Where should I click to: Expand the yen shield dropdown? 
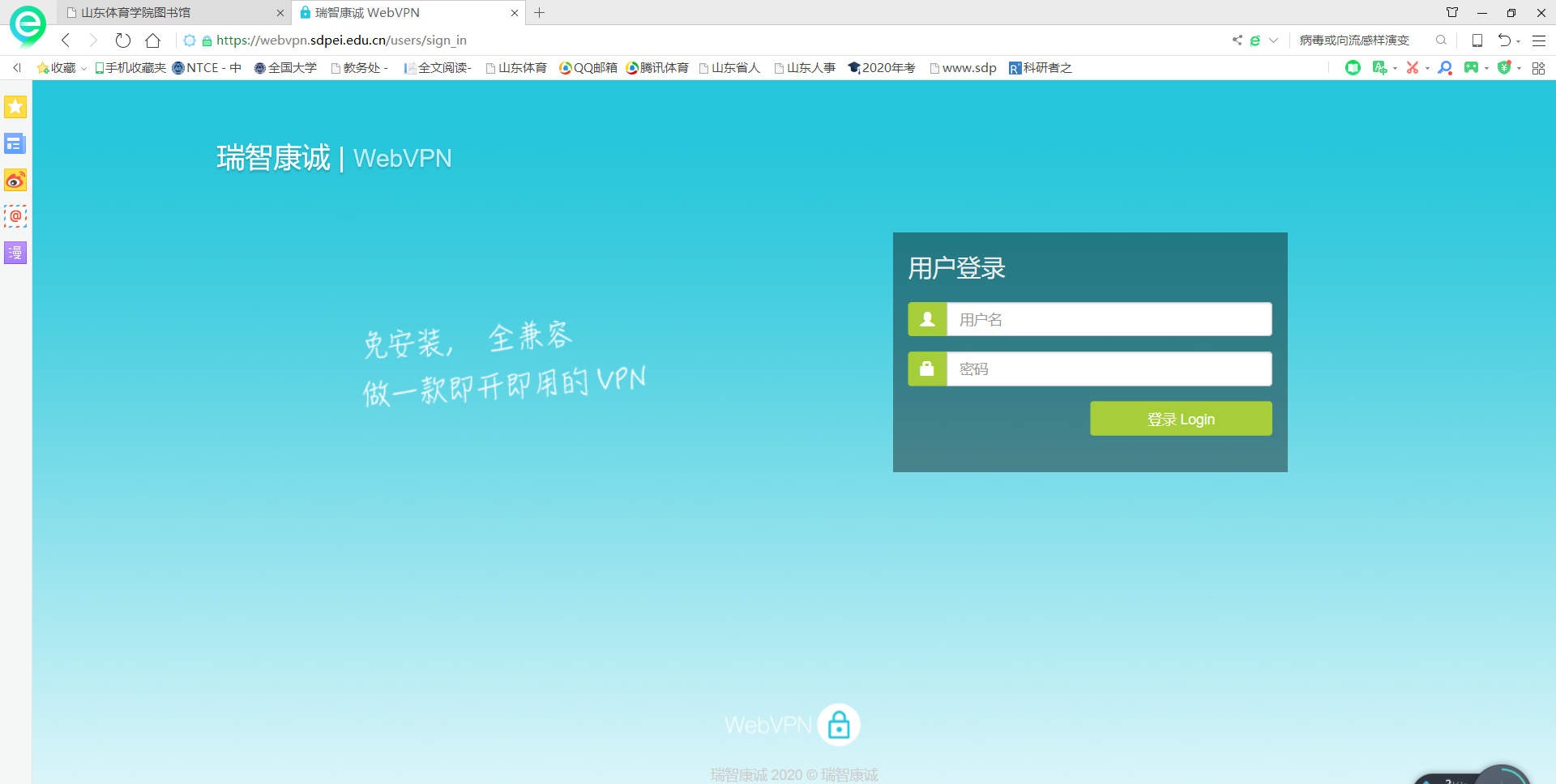point(1519,69)
